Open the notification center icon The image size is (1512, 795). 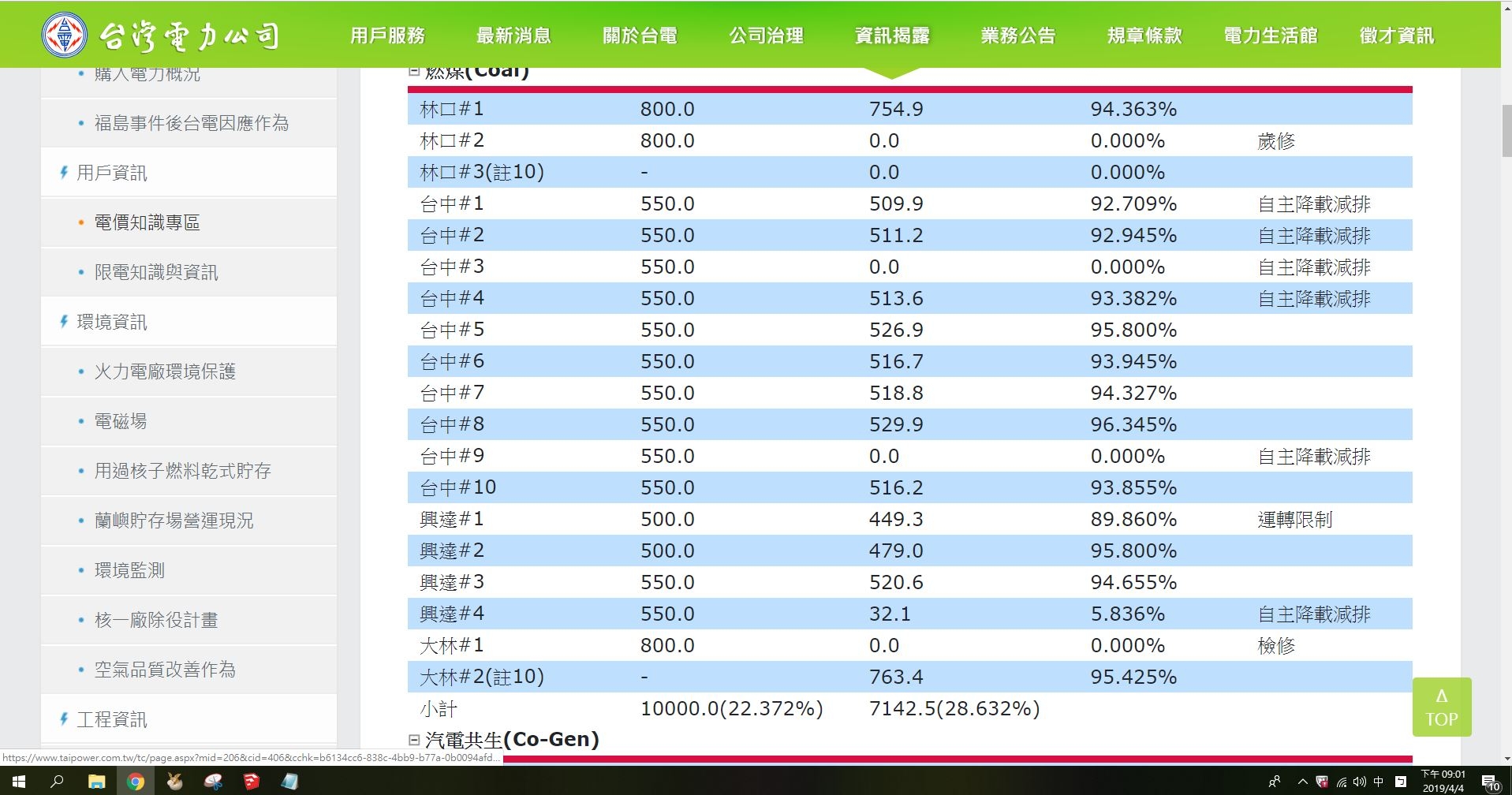tap(1491, 782)
